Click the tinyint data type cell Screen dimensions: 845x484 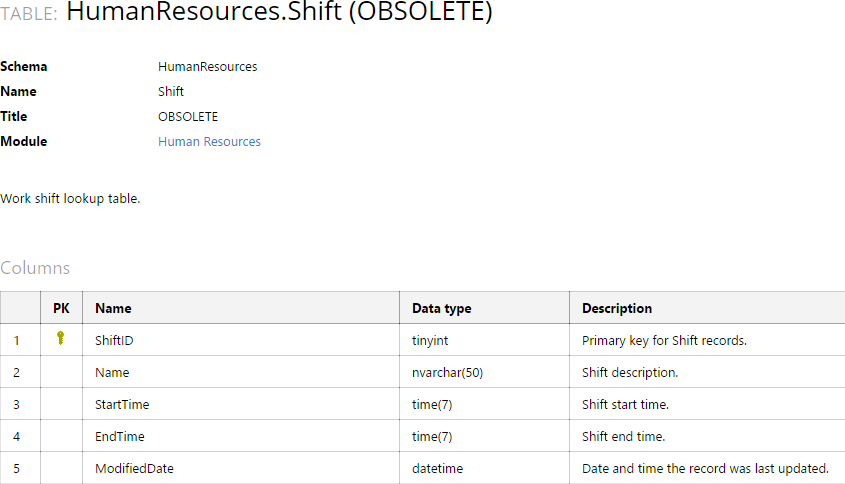pyautogui.click(x=432, y=340)
